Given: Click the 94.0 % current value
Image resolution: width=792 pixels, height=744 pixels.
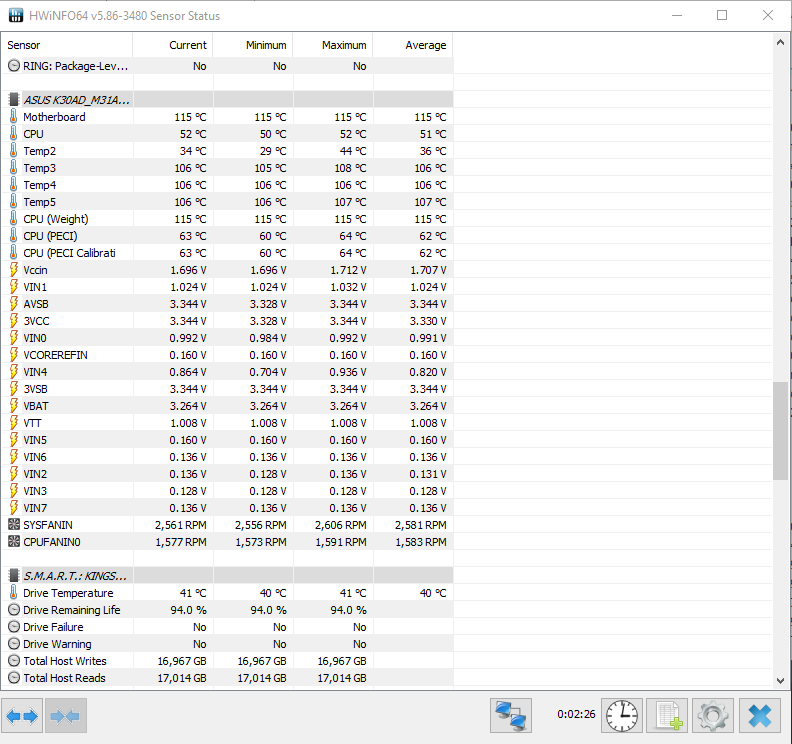Looking at the screenshot, I should (x=188, y=610).
